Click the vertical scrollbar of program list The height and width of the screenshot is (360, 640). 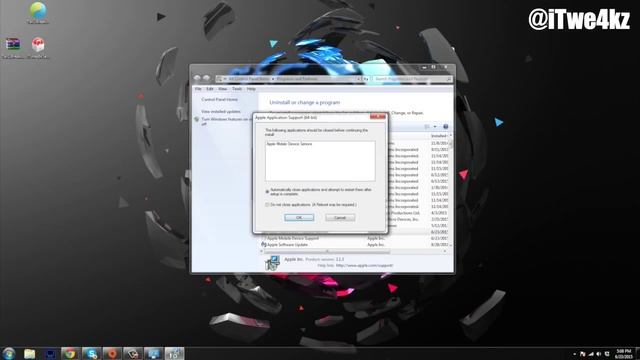(x=451, y=144)
